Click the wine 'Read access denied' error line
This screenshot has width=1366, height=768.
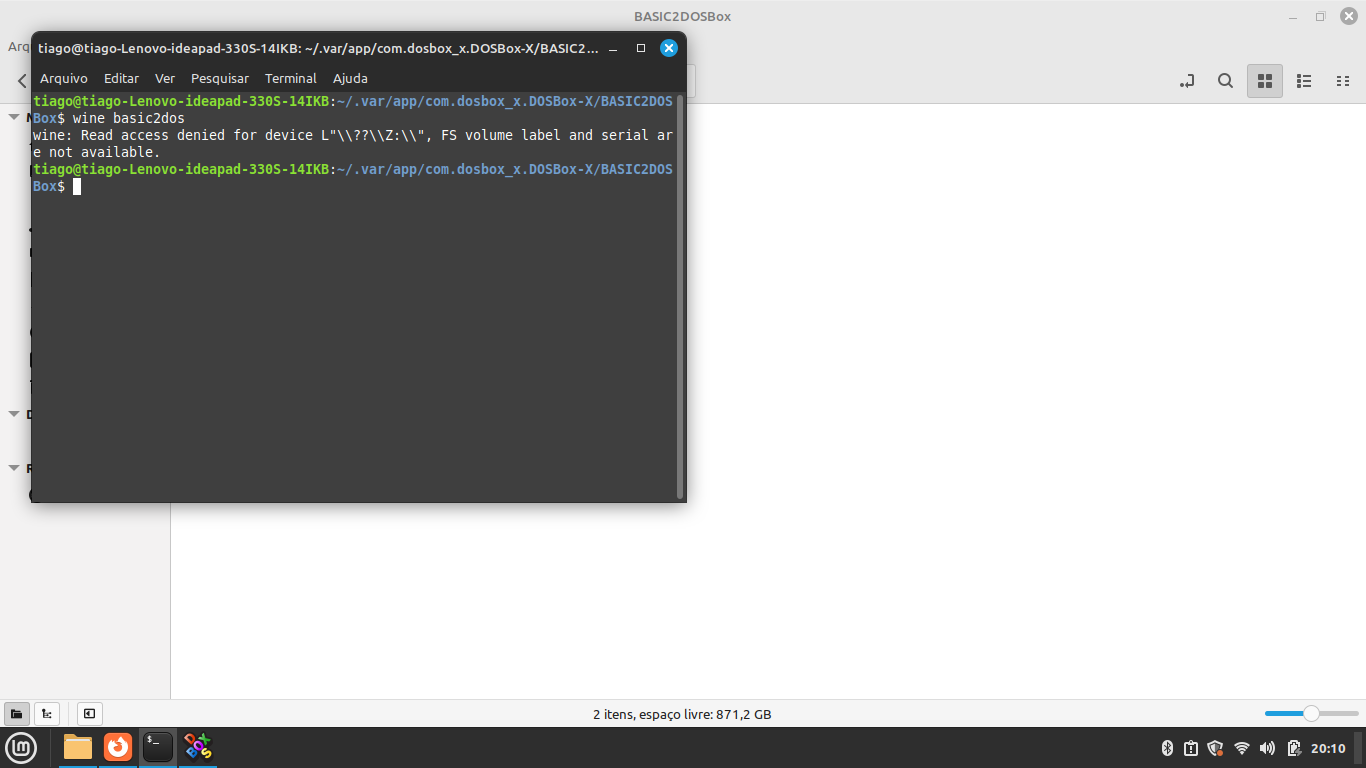[352, 143]
